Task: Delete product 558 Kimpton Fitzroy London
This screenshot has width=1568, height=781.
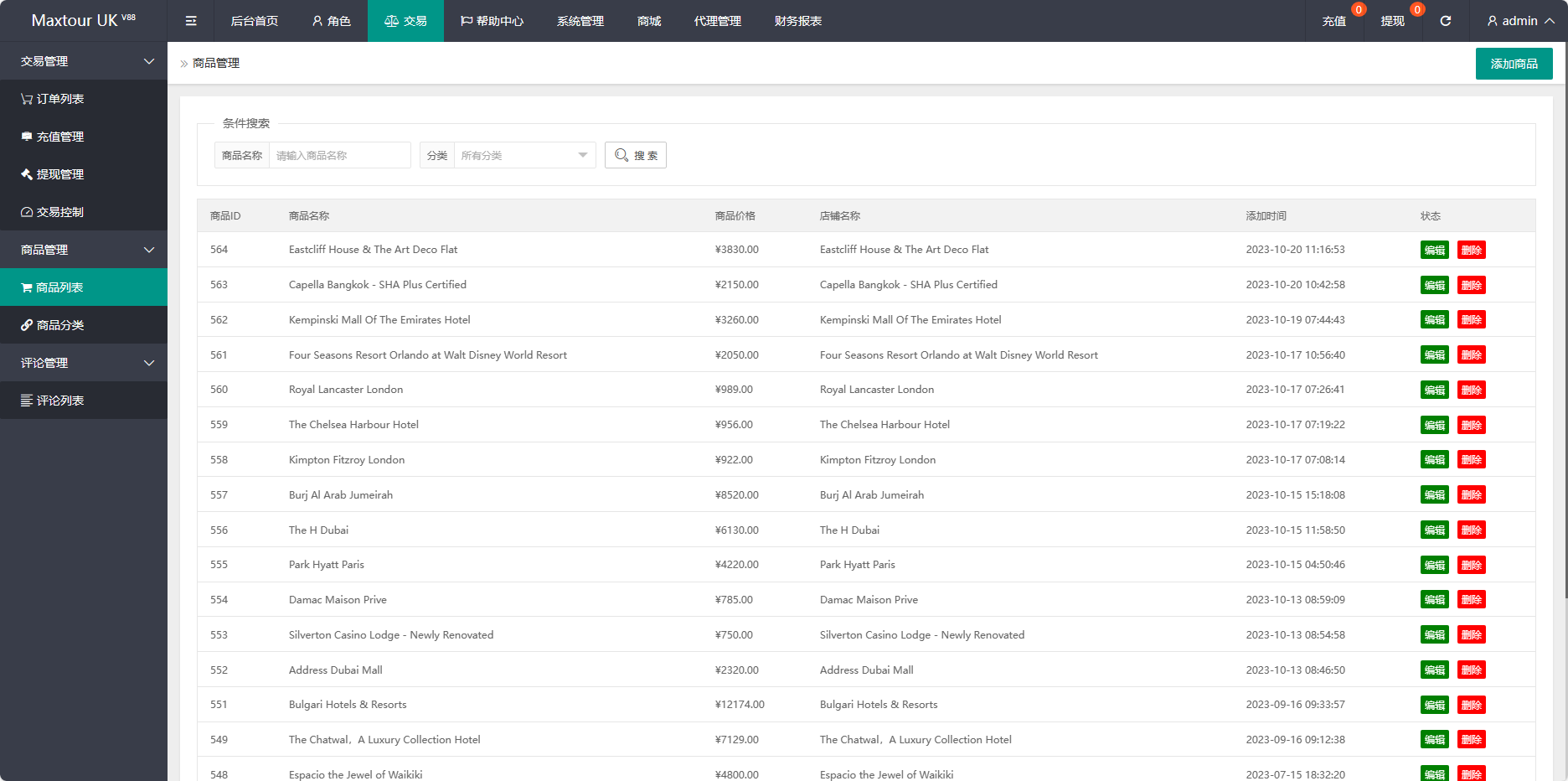Action: tap(1472, 460)
